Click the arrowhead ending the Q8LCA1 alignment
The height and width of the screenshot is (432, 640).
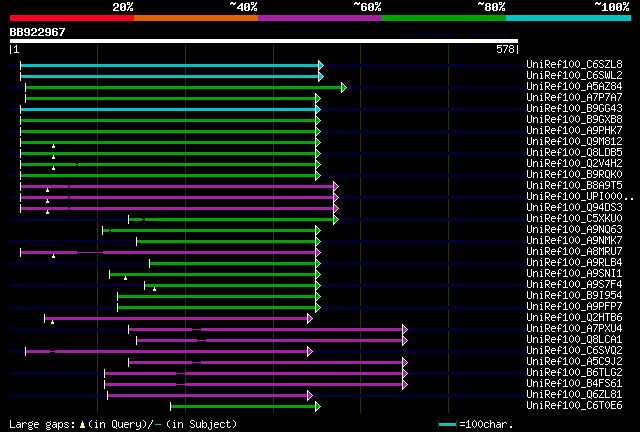coord(405,341)
